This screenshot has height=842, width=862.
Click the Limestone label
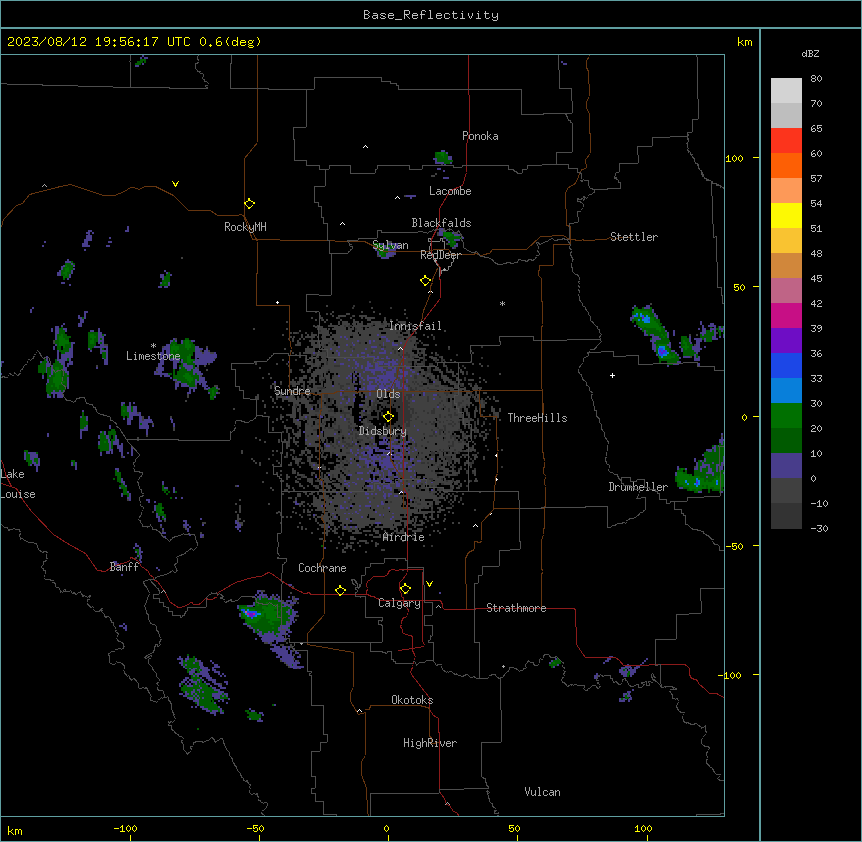click(153, 356)
